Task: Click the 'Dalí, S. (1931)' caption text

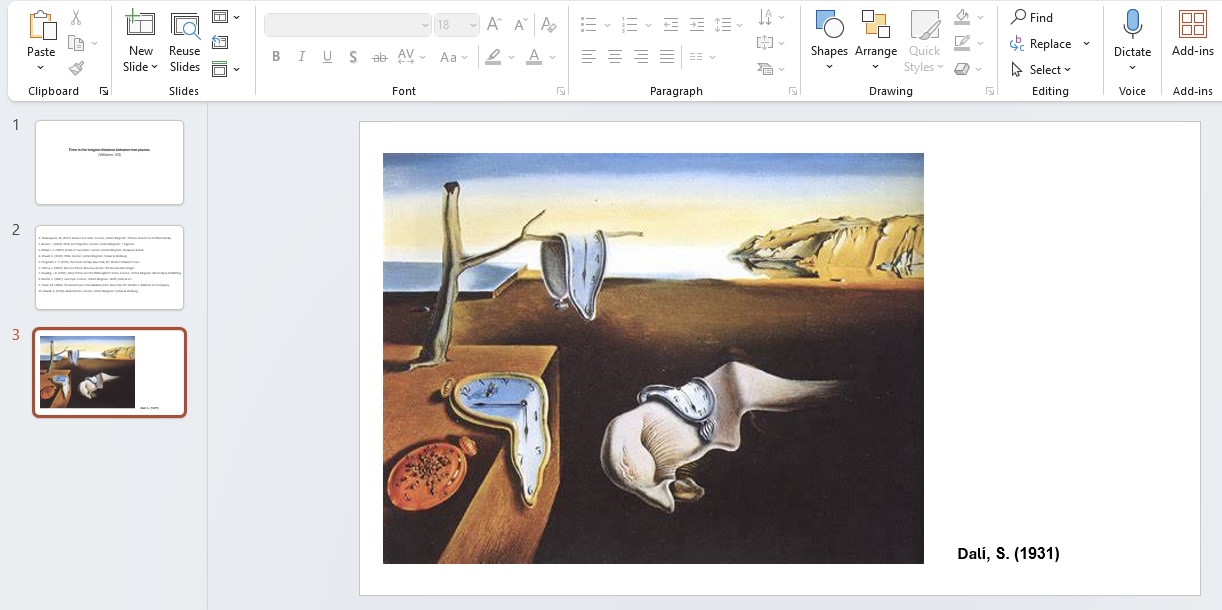Action: pos(1008,553)
